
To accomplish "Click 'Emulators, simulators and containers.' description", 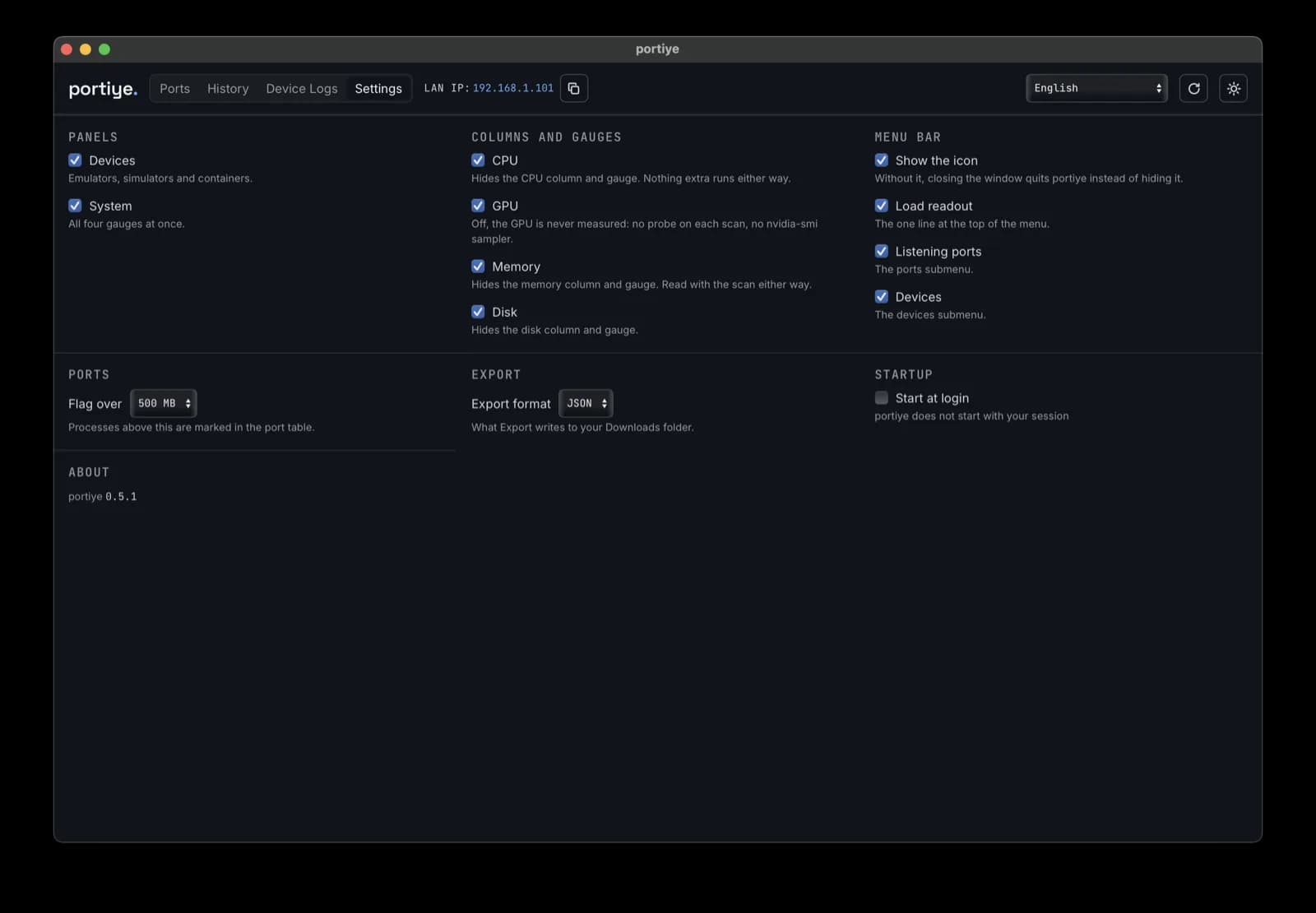I will (x=160, y=178).
